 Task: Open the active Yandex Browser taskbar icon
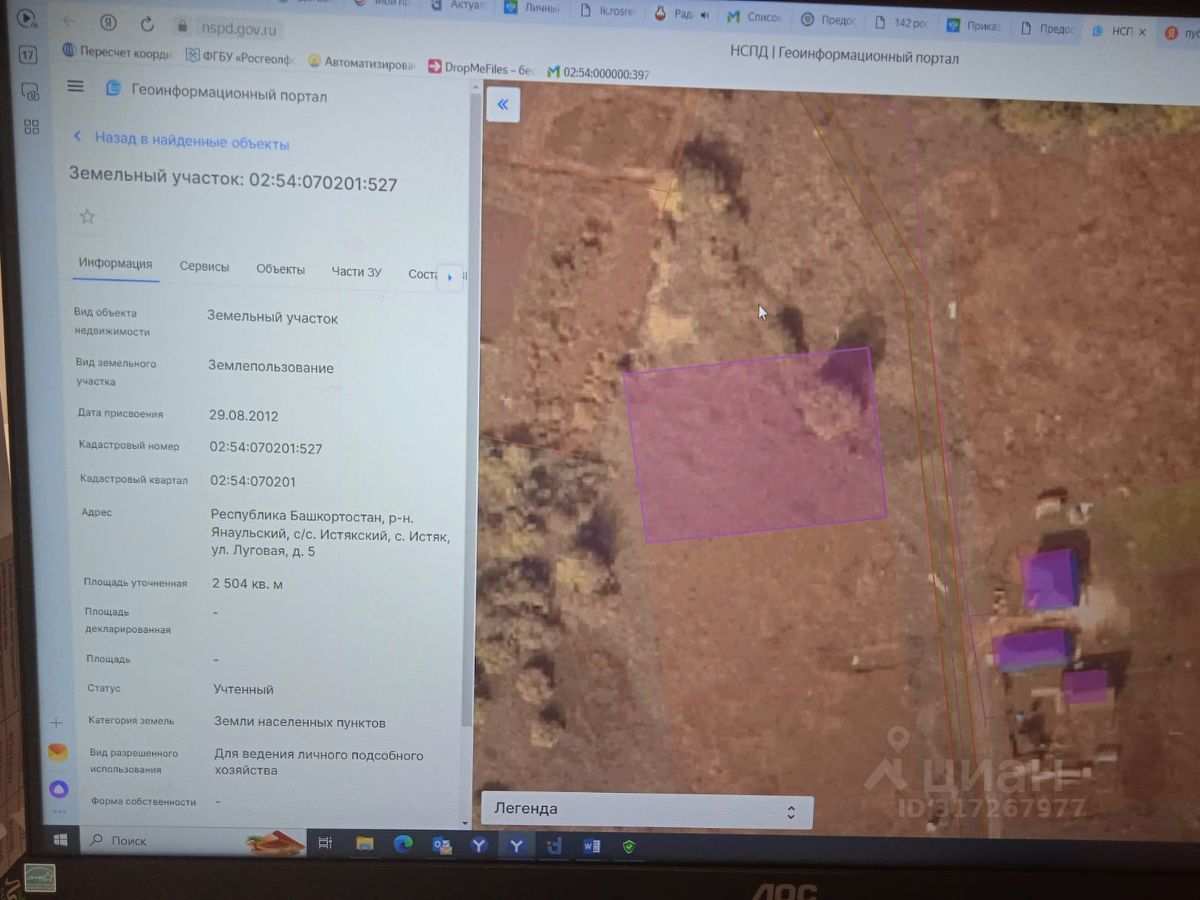[516, 846]
